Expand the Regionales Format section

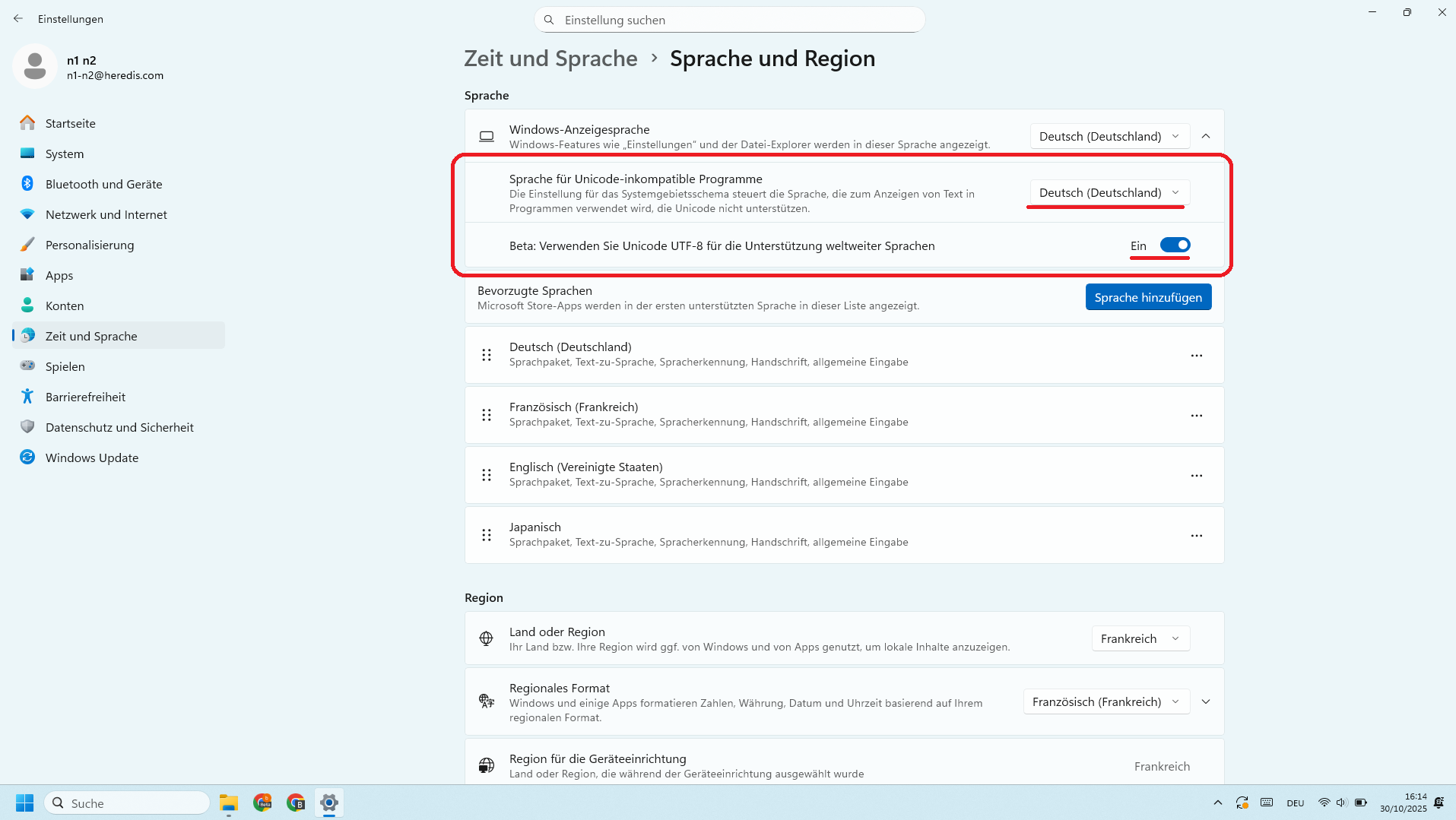point(1206,702)
